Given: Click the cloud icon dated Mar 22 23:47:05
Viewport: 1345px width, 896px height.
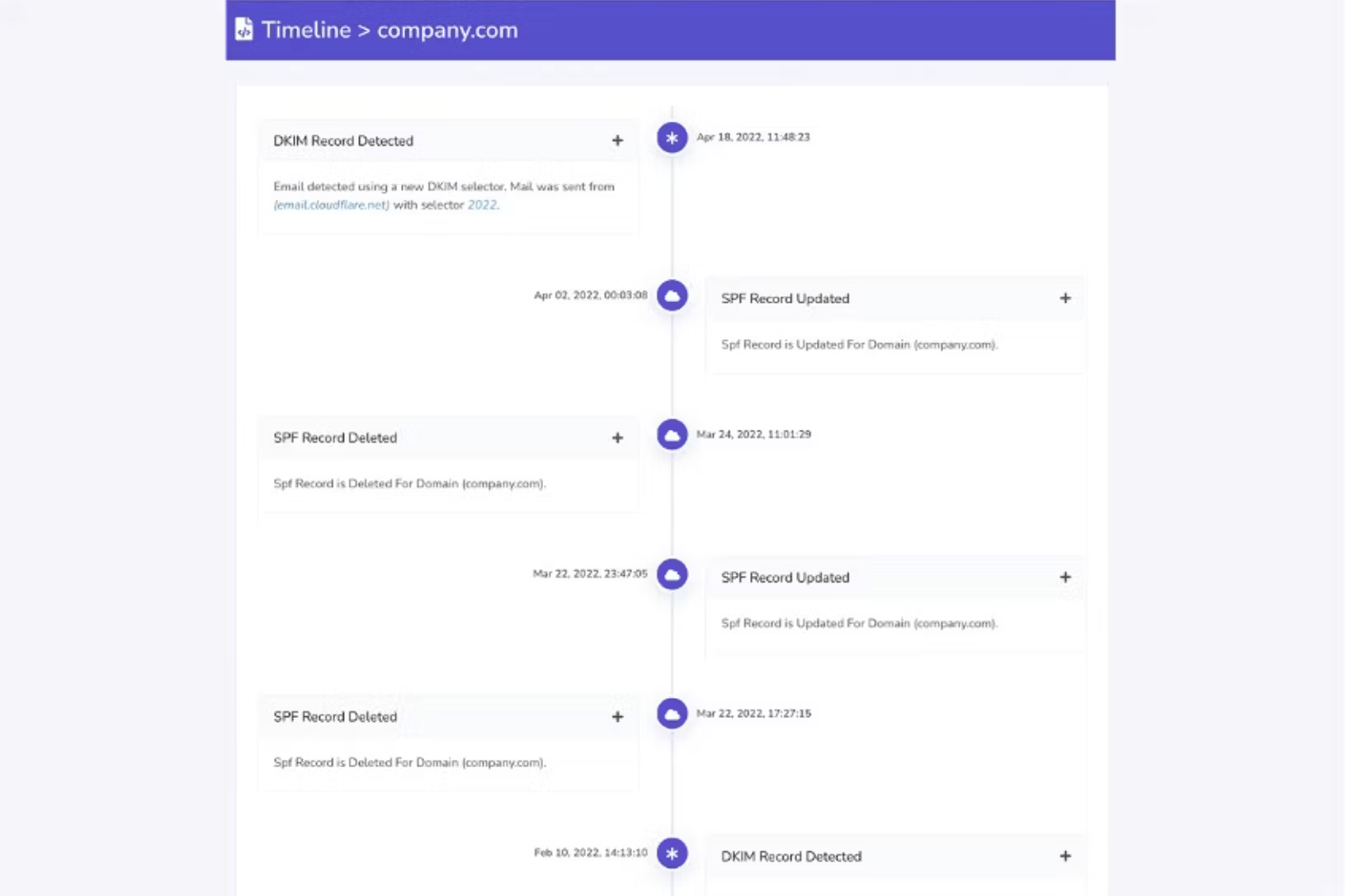Looking at the screenshot, I should [x=672, y=574].
